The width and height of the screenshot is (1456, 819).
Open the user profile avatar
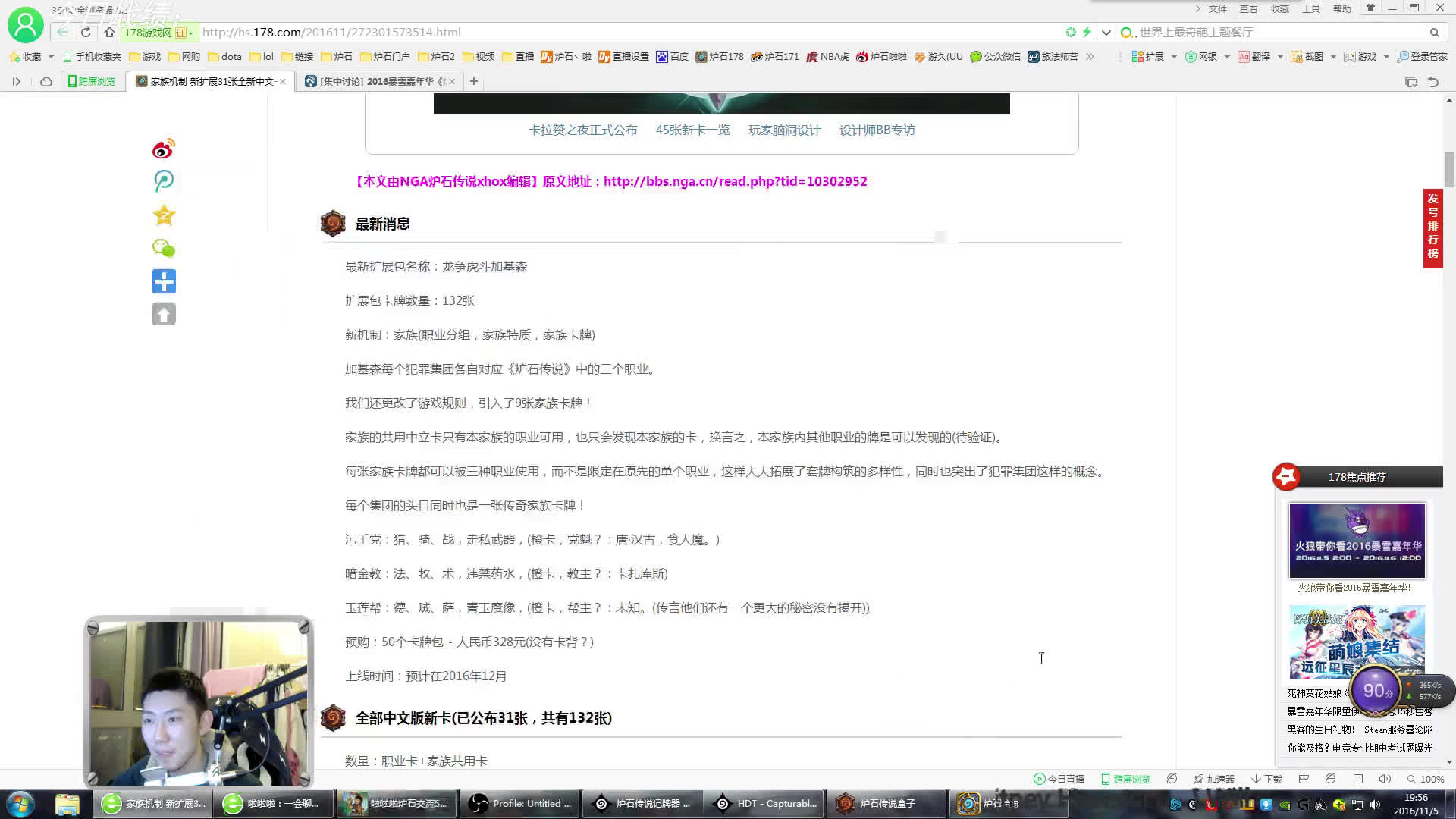pyautogui.click(x=25, y=25)
